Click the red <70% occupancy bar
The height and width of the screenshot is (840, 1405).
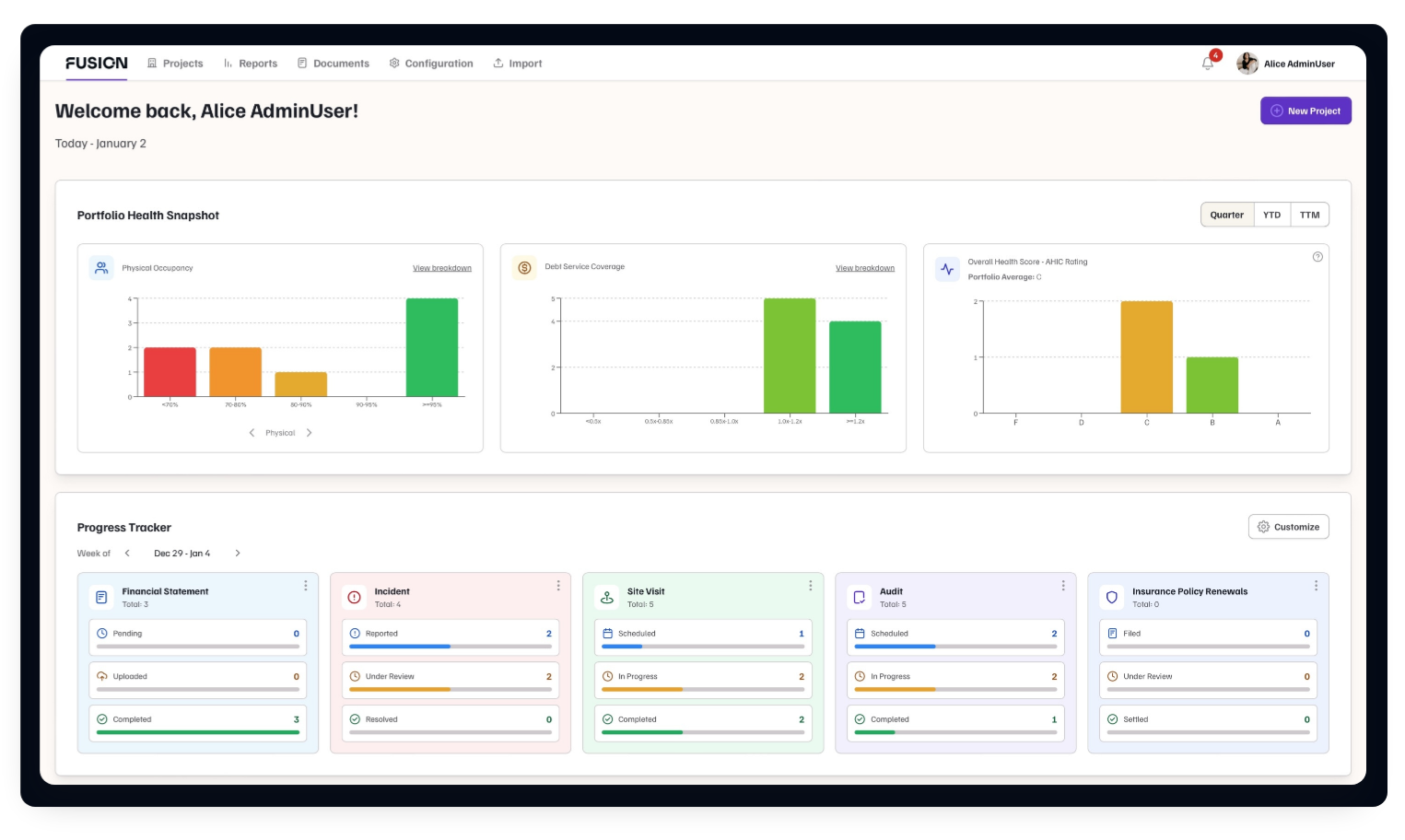pos(170,372)
